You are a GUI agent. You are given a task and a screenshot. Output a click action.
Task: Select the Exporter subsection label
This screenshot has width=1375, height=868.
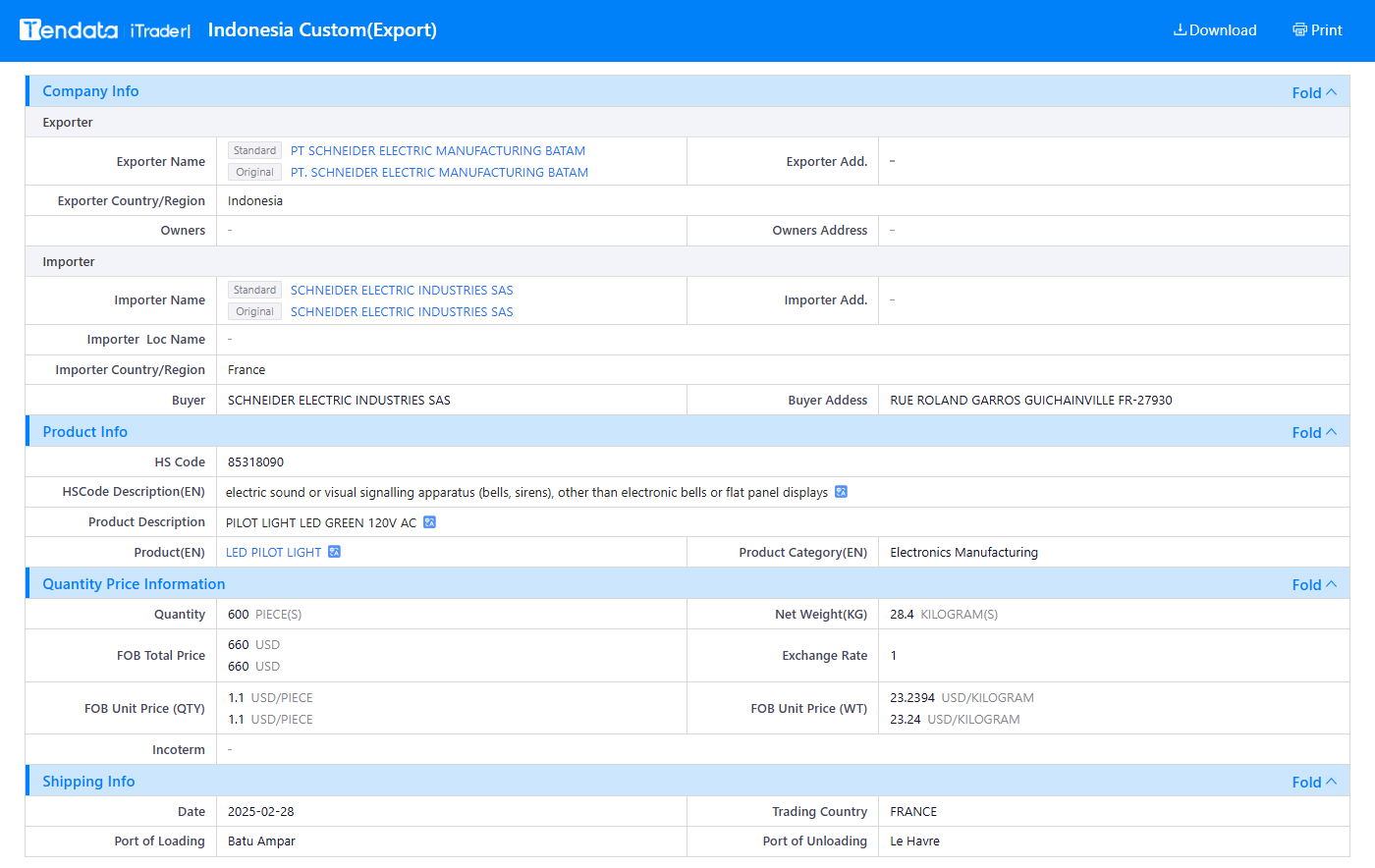68,122
